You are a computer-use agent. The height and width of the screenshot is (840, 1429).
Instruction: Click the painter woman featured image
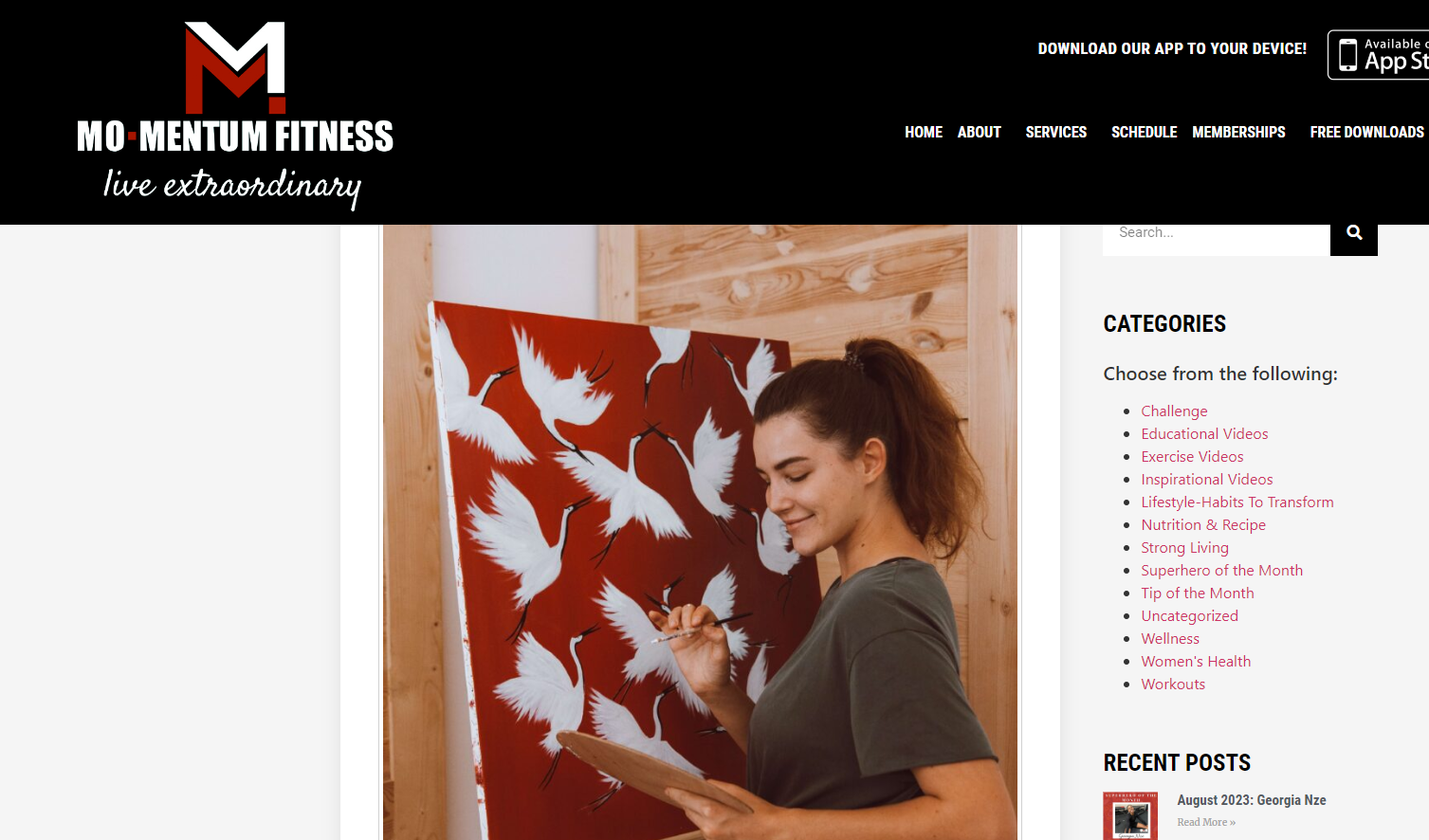700,532
